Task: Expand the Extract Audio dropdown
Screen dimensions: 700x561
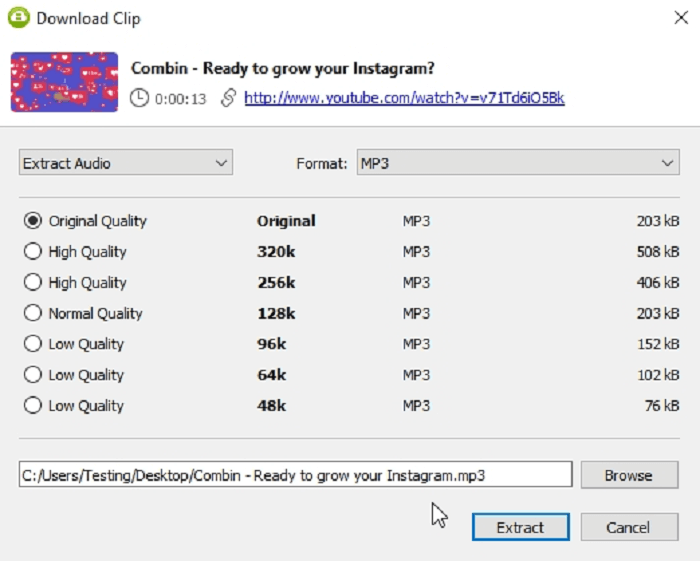Action: tap(126, 163)
